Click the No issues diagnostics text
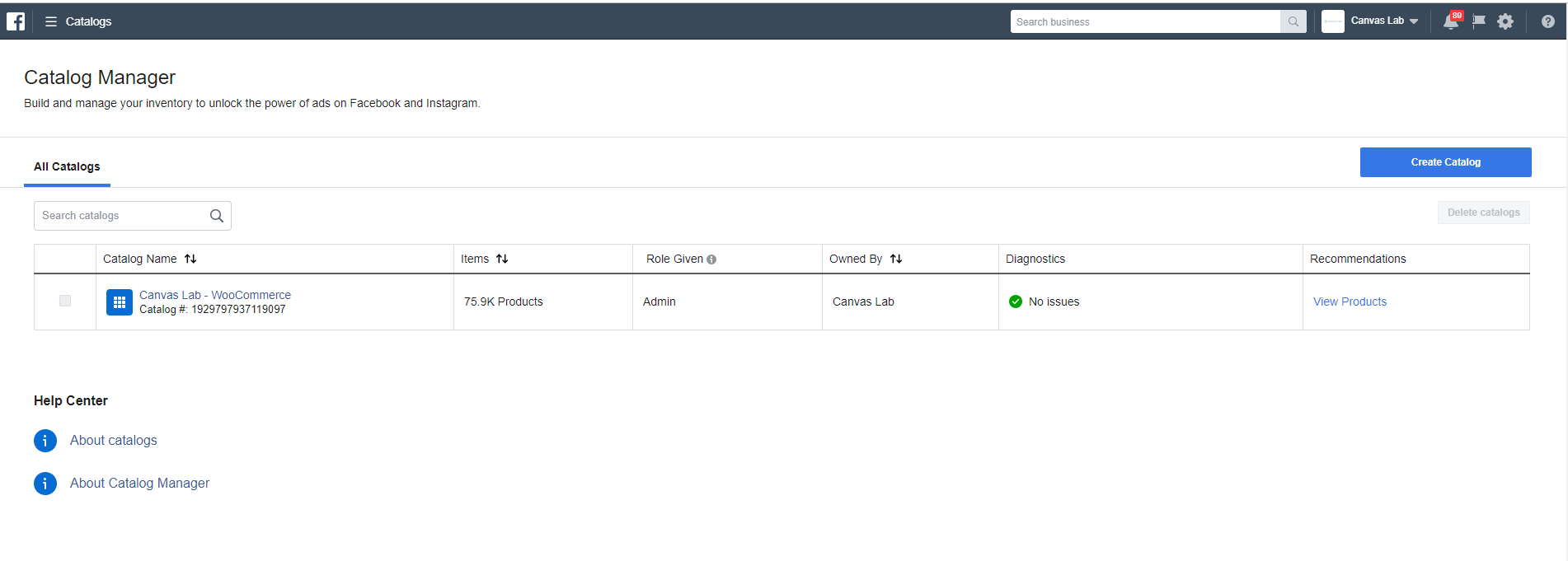The width and height of the screenshot is (1568, 561). tap(1054, 302)
